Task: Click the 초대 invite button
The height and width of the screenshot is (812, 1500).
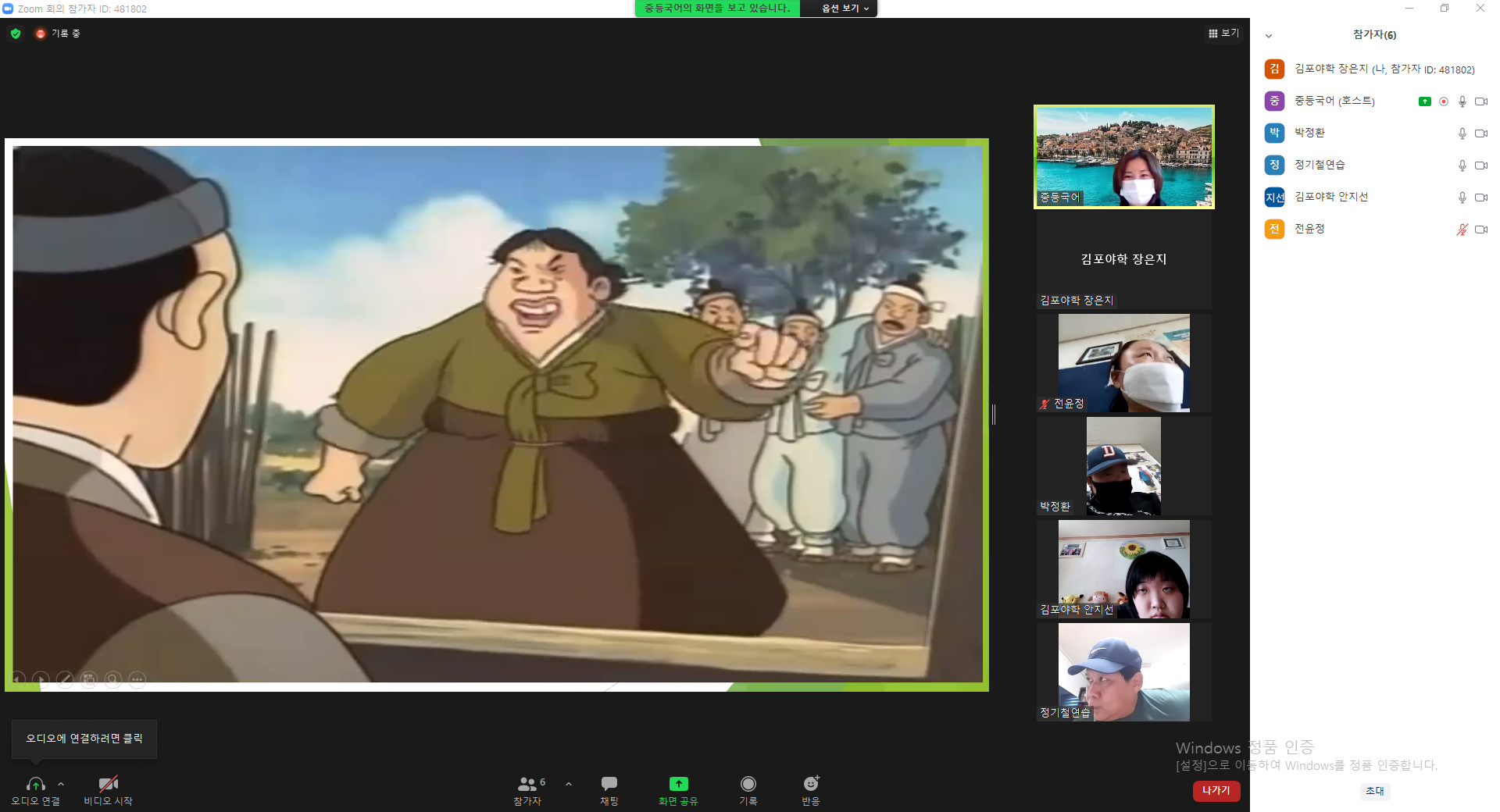Action: [x=1375, y=792]
